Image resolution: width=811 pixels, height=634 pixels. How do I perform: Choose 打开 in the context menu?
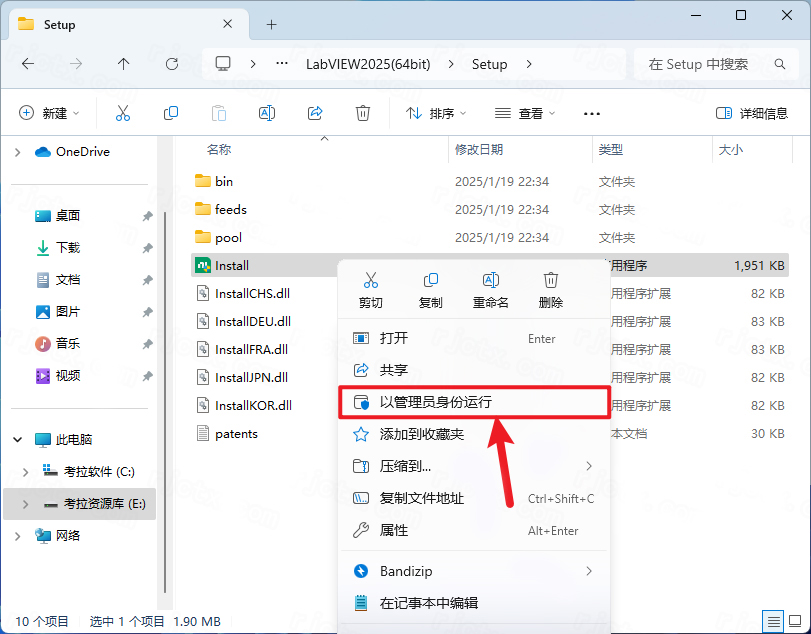point(474,338)
